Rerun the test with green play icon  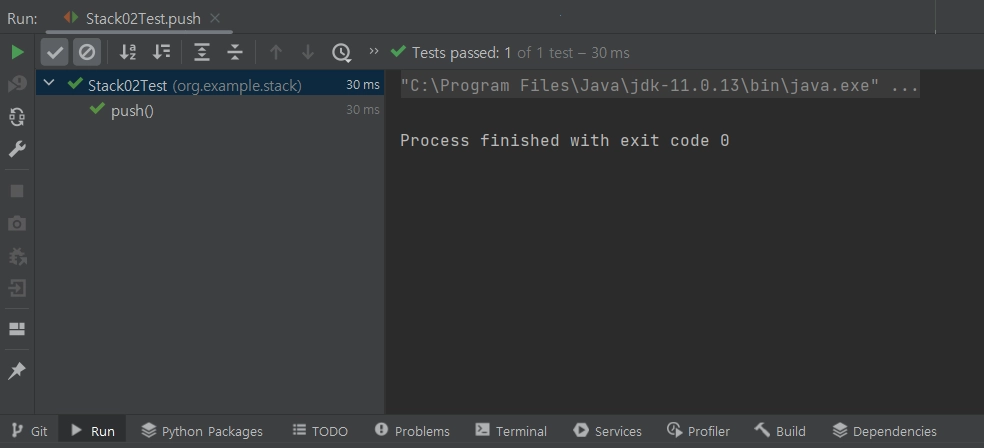point(17,52)
